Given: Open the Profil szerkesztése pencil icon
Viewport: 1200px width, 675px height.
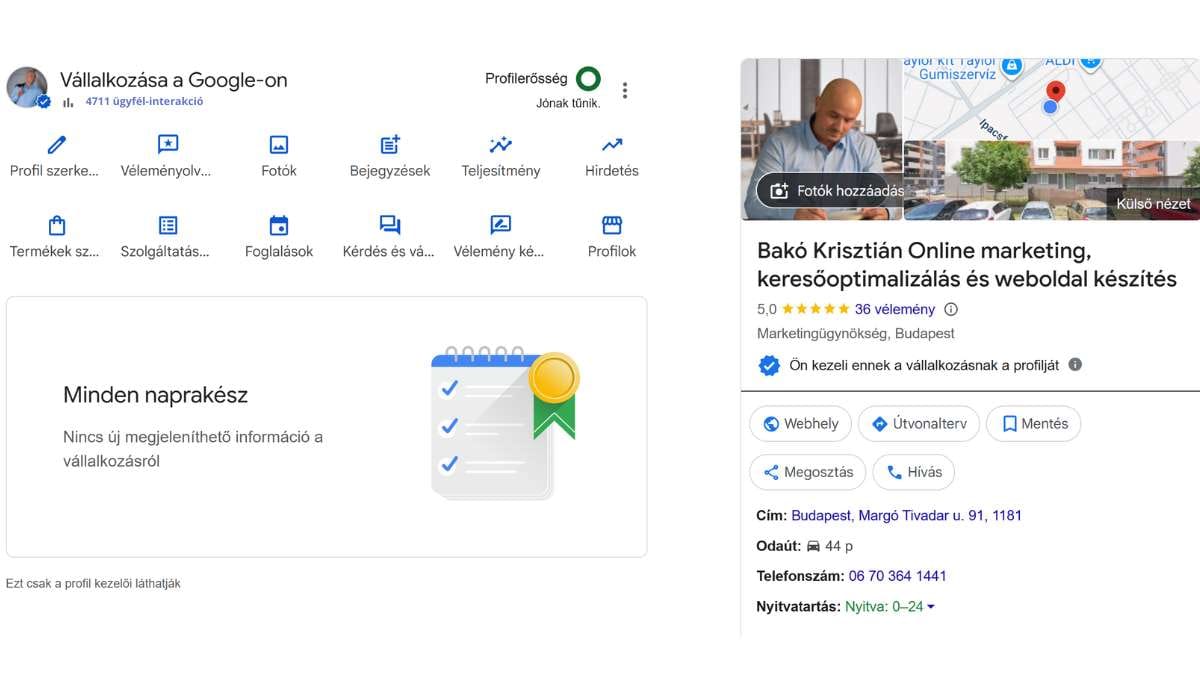Looking at the screenshot, I should click(x=56, y=146).
